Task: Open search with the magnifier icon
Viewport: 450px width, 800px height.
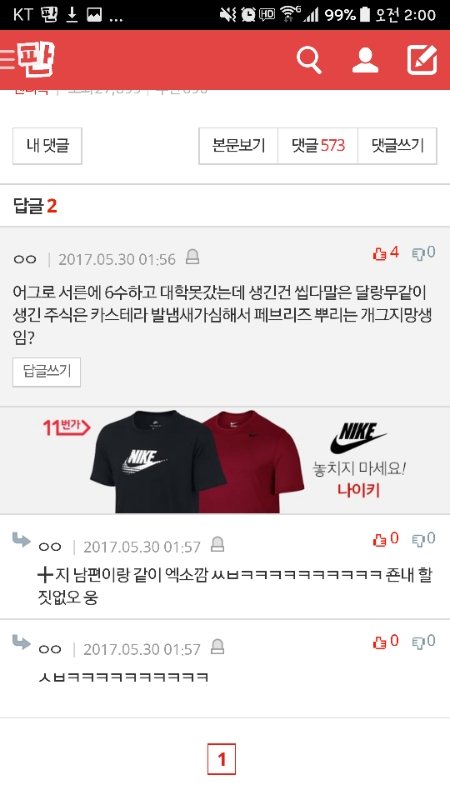Action: [309, 60]
